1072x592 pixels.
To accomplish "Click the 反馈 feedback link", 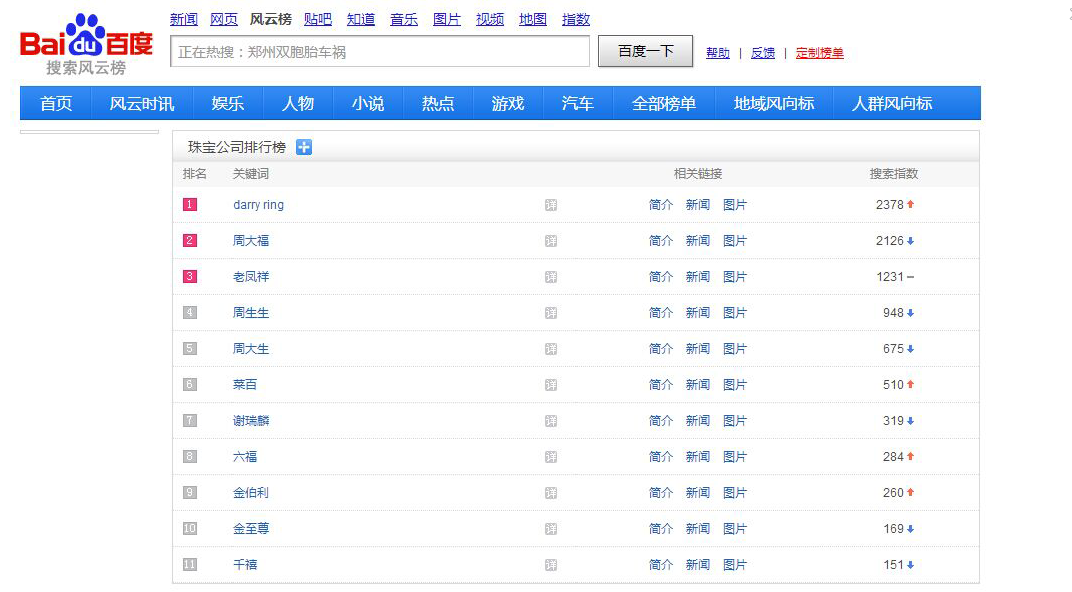I will pyautogui.click(x=763, y=53).
